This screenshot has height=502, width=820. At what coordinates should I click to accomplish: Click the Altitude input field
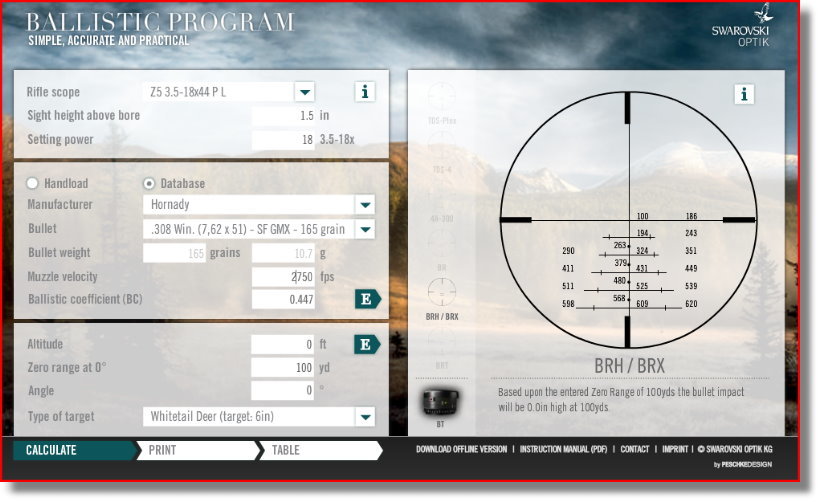pos(282,345)
